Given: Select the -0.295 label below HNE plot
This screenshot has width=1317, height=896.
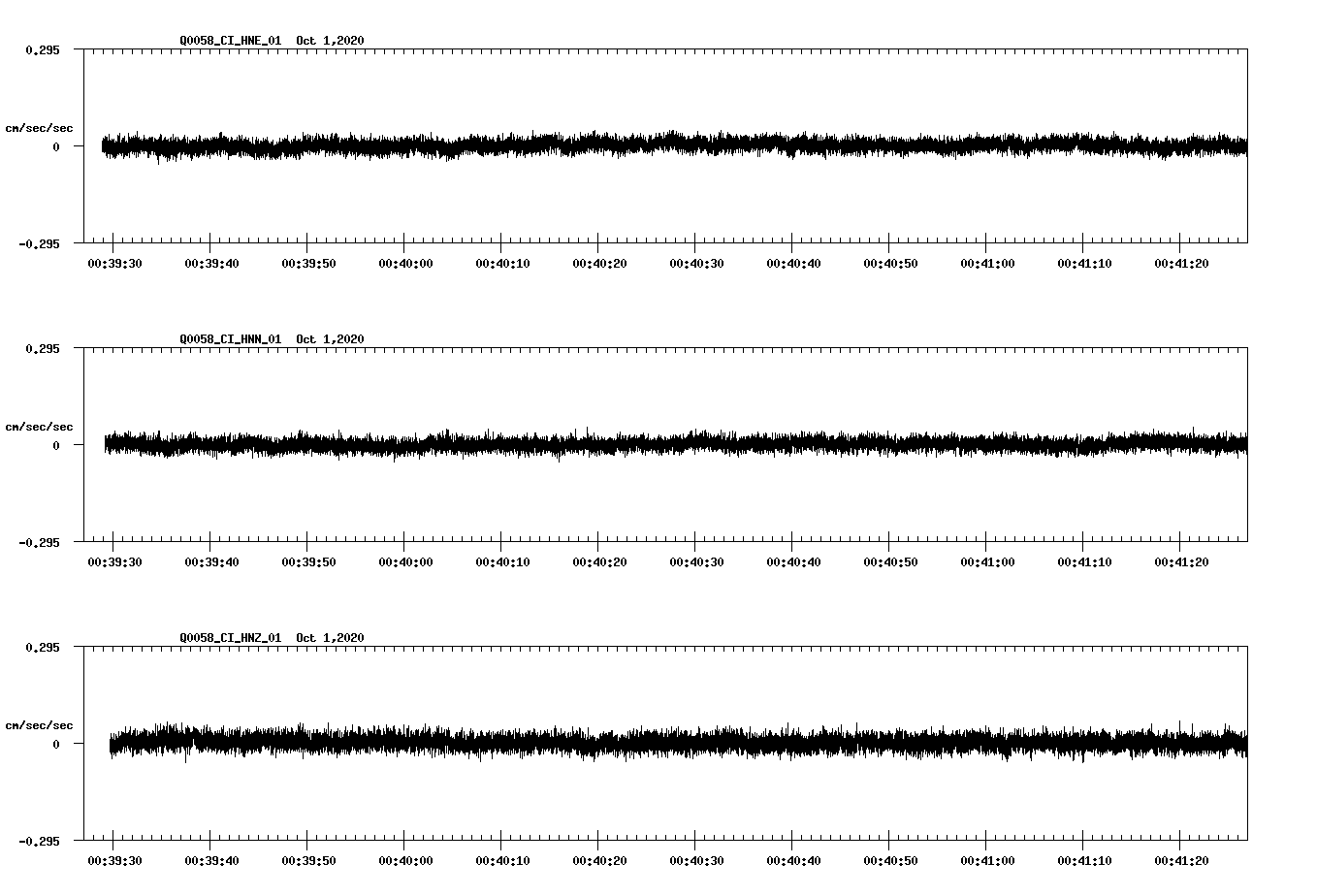Looking at the screenshot, I should 38,243.
